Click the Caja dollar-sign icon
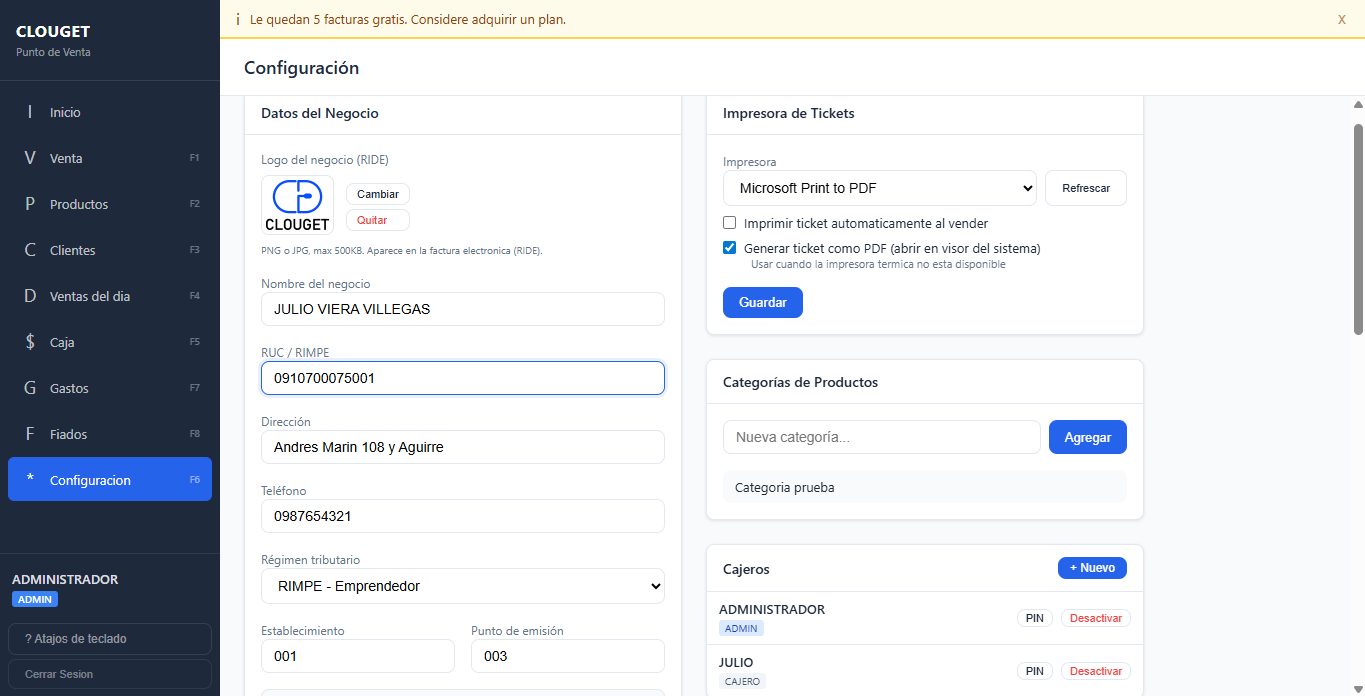The width and height of the screenshot is (1365, 696). tap(30, 342)
